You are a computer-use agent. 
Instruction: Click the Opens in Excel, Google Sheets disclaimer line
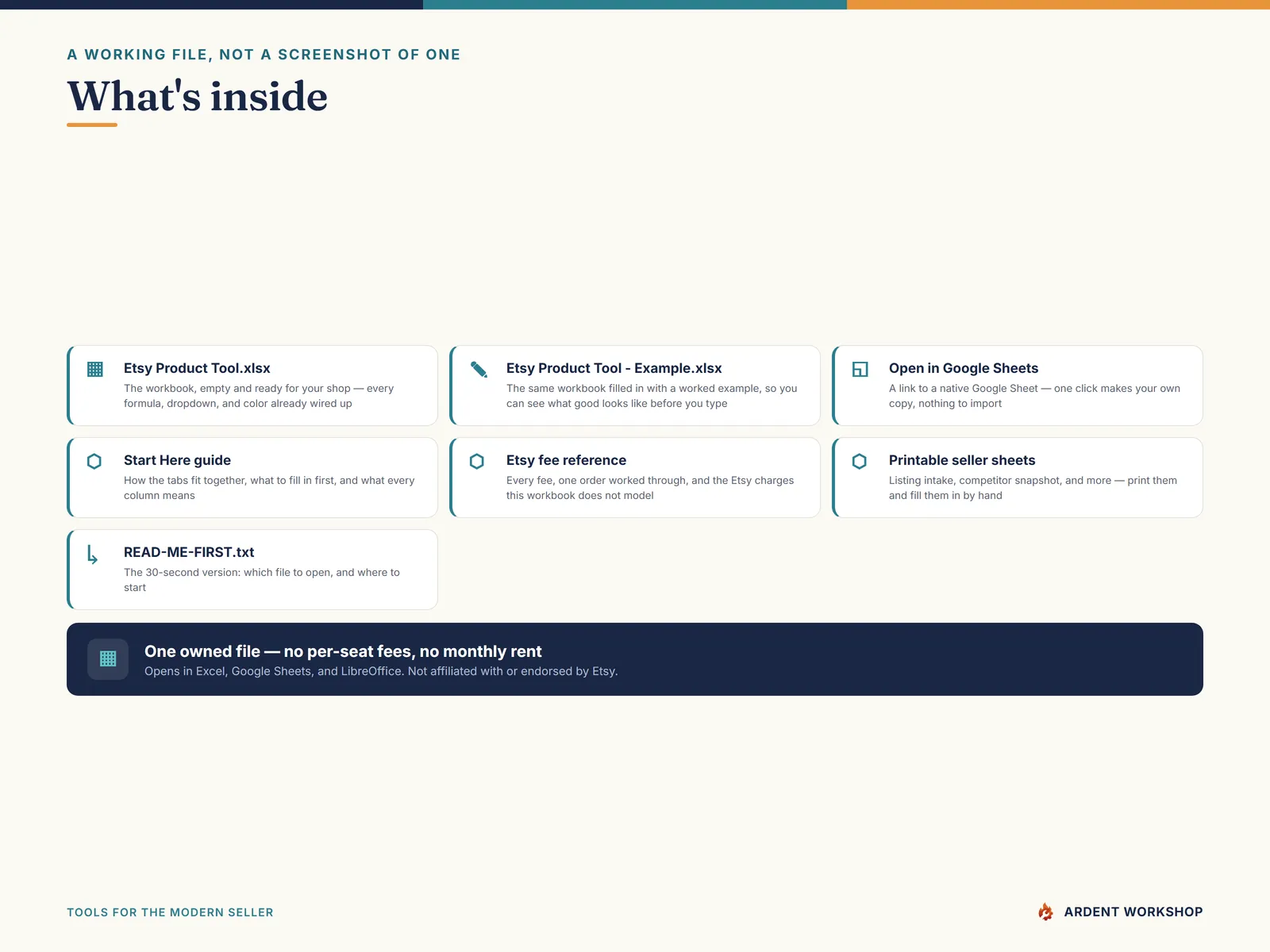pos(381,671)
